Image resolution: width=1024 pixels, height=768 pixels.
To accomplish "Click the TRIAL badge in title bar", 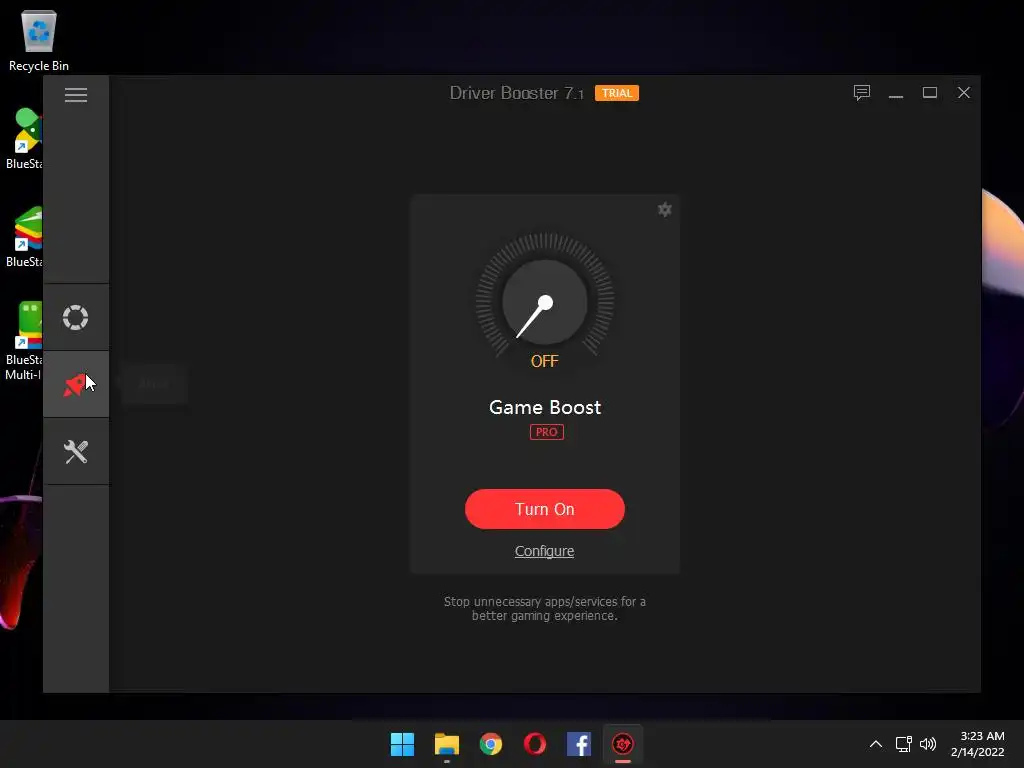I will 616,93.
